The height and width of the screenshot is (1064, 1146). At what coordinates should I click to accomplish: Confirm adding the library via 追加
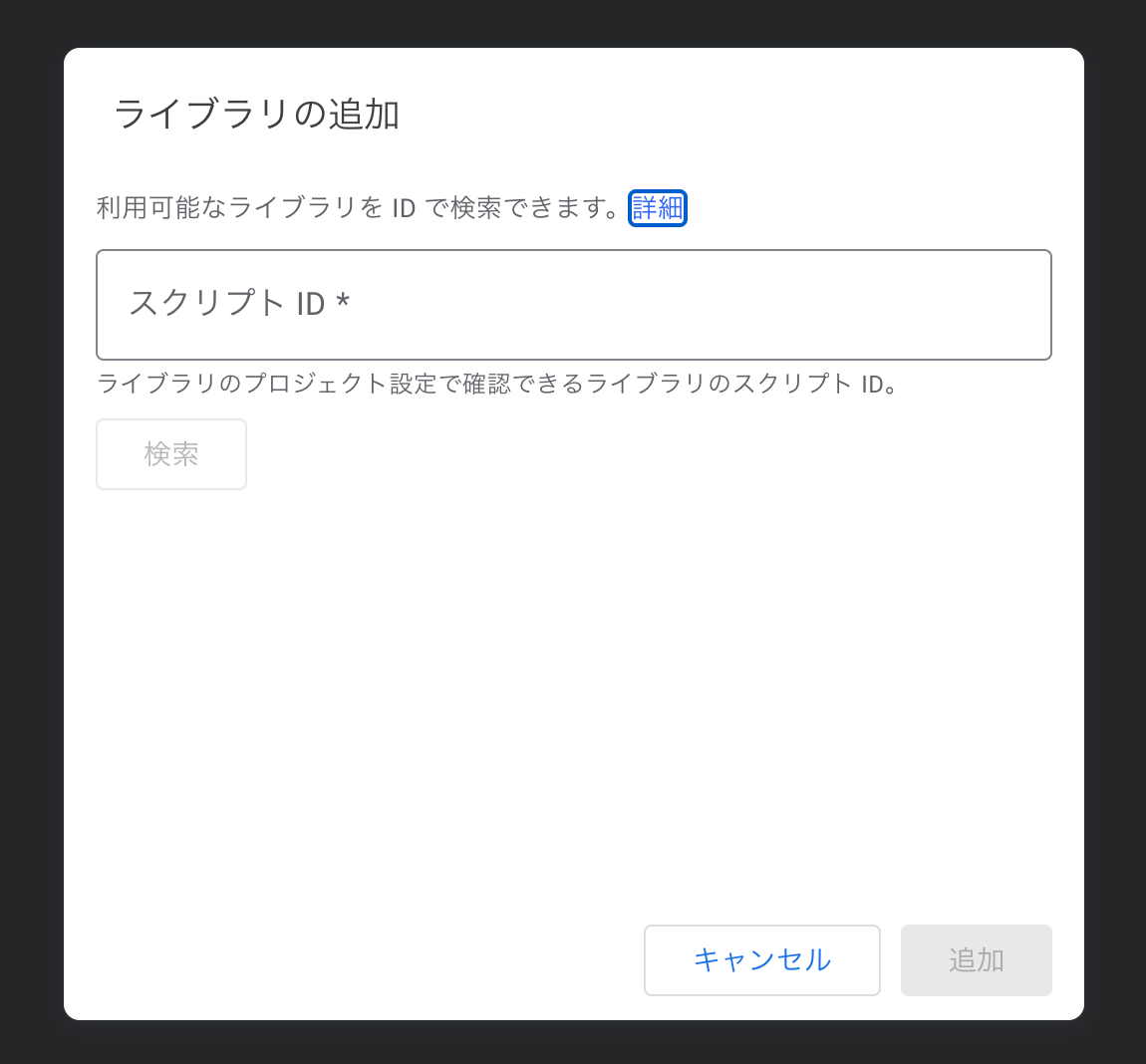coord(976,959)
